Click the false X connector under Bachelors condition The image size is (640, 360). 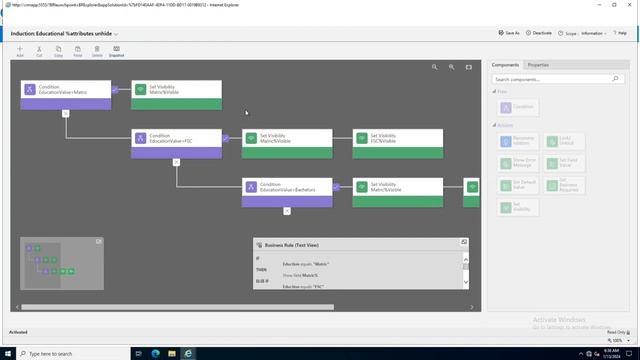point(287,211)
